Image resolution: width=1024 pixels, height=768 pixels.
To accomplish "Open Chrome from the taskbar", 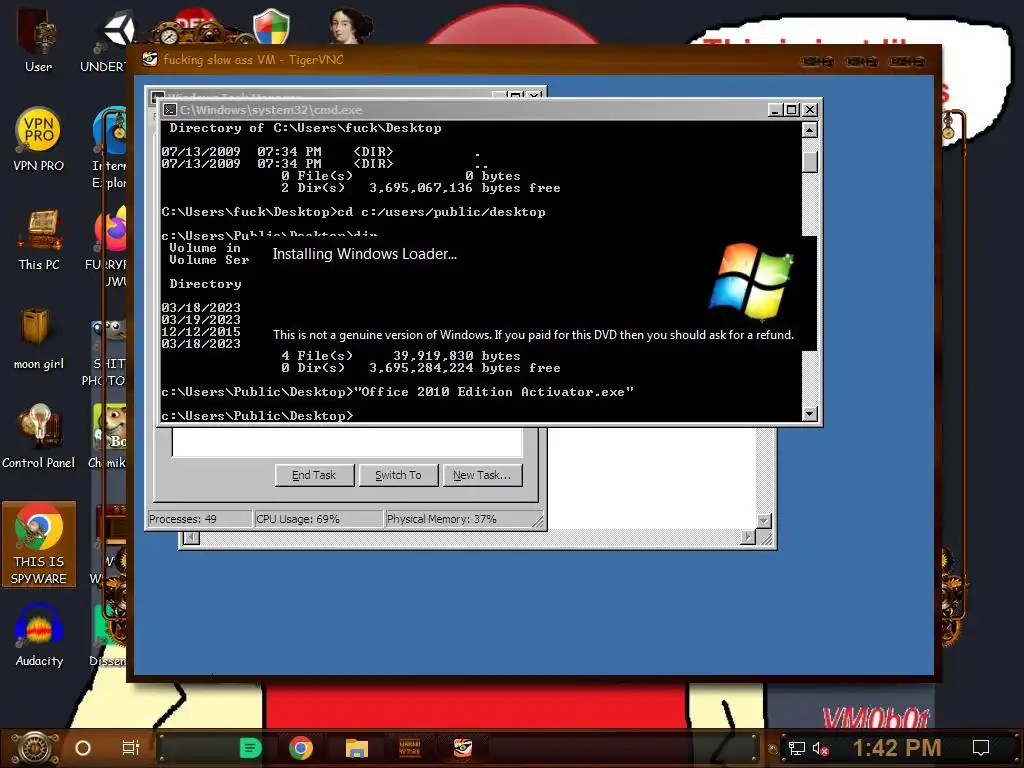I will coord(301,748).
